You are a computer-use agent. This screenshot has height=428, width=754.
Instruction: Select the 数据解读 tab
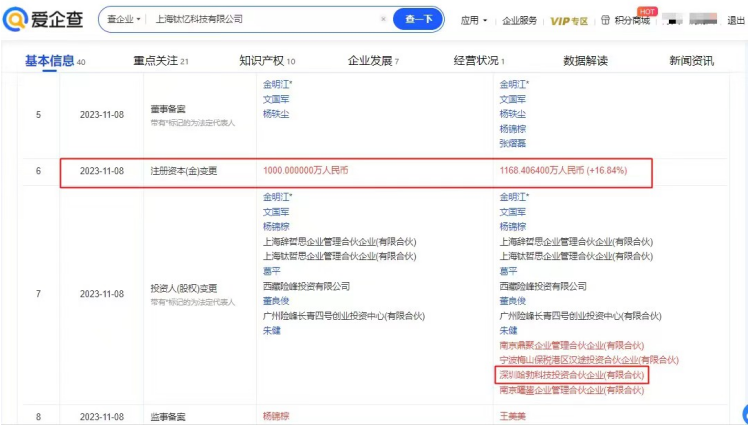(x=585, y=61)
